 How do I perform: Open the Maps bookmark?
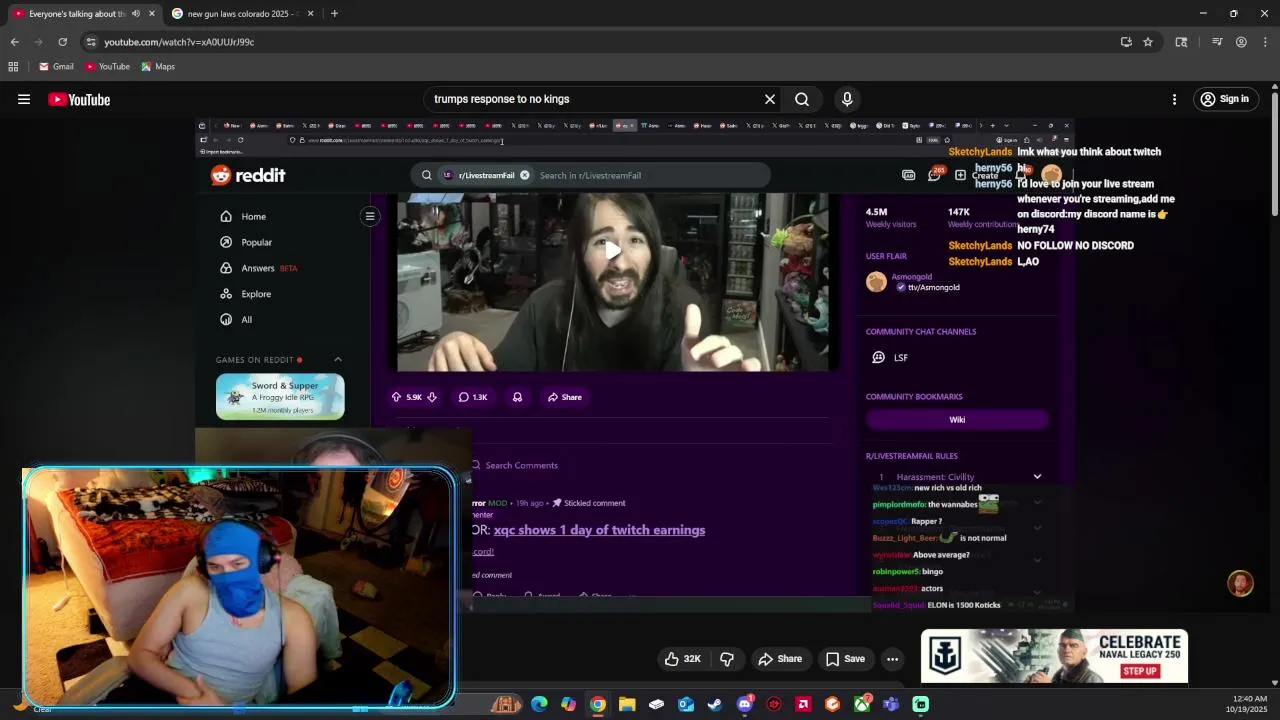(x=158, y=67)
